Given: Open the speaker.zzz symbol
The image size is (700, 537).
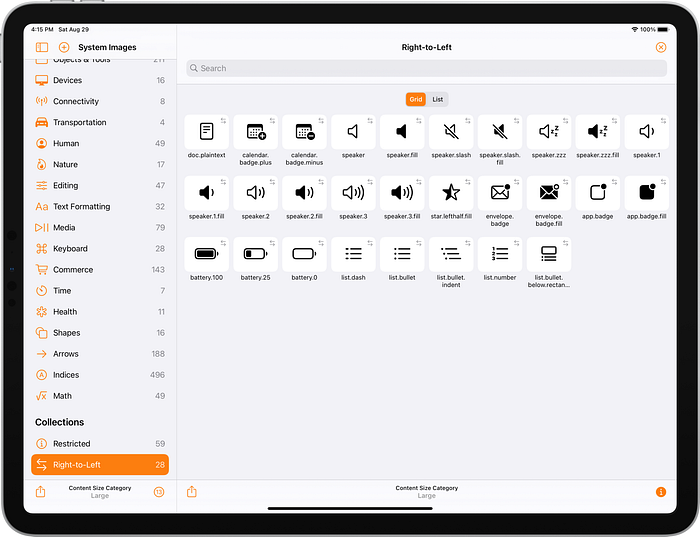Looking at the screenshot, I should coord(549,132).
